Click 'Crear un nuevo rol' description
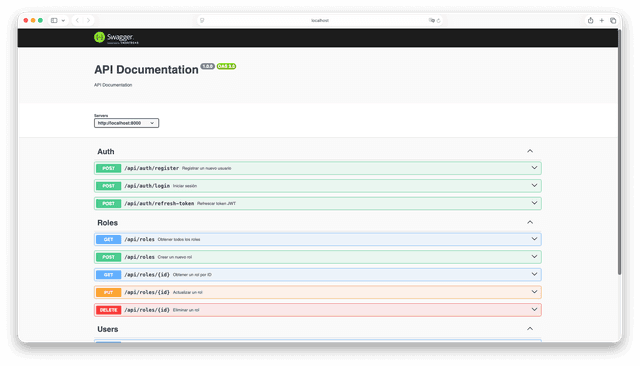This screenshot has height=366, width=640. coord(175,257)
